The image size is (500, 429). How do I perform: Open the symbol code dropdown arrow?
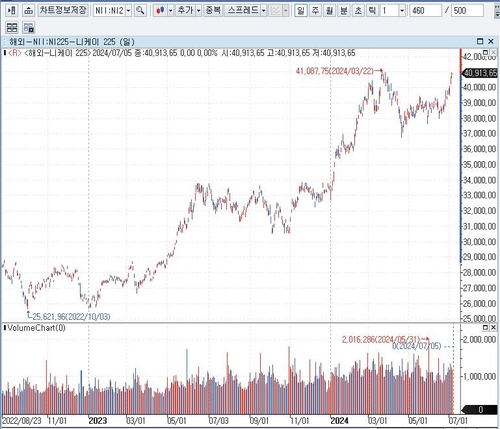(128, 11)
